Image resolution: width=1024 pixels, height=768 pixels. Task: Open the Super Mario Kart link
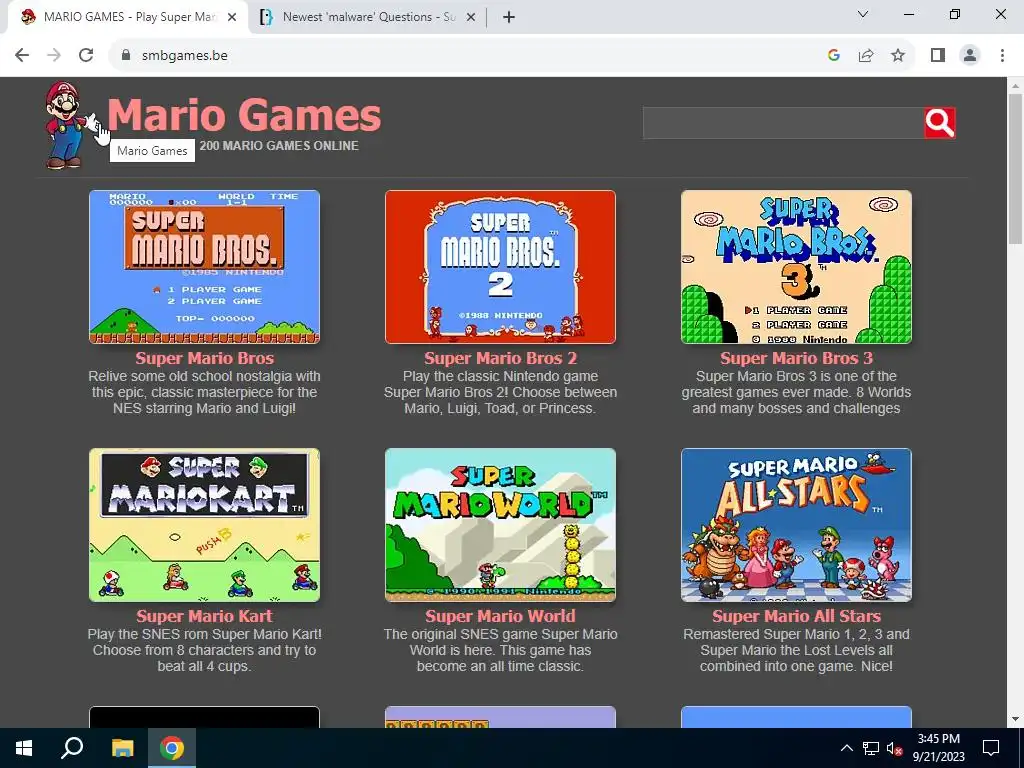(204, 616)
